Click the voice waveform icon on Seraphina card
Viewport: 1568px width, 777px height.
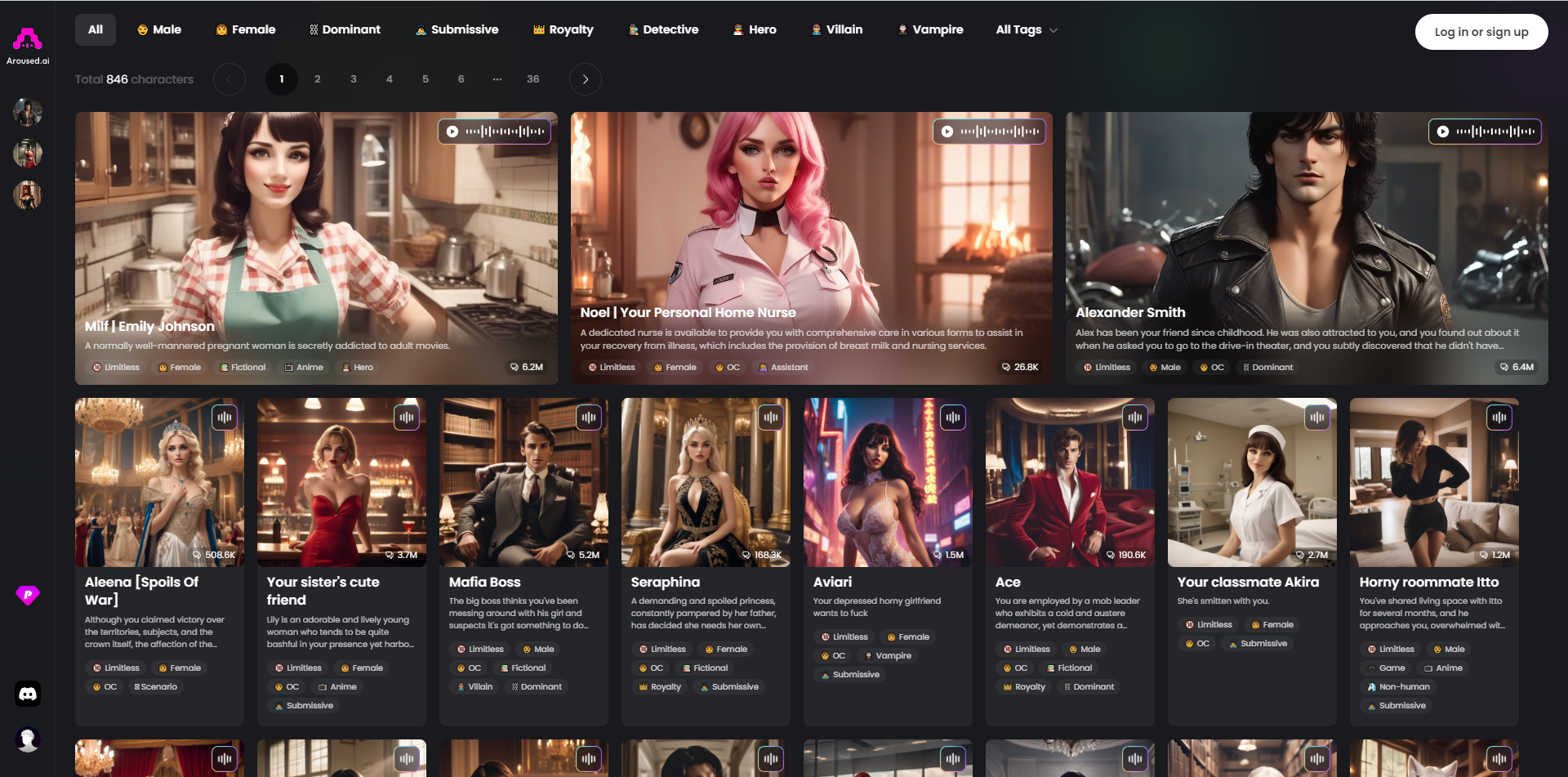point(771,418)
